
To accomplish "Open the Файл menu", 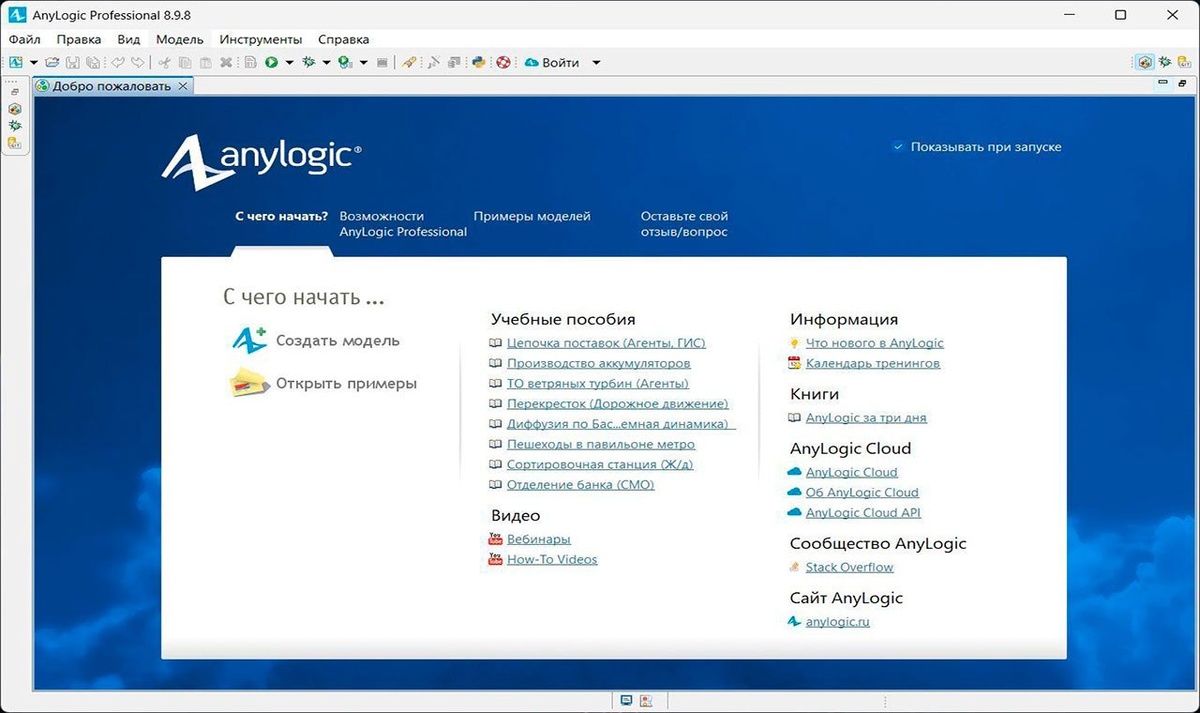I will 24,39.
